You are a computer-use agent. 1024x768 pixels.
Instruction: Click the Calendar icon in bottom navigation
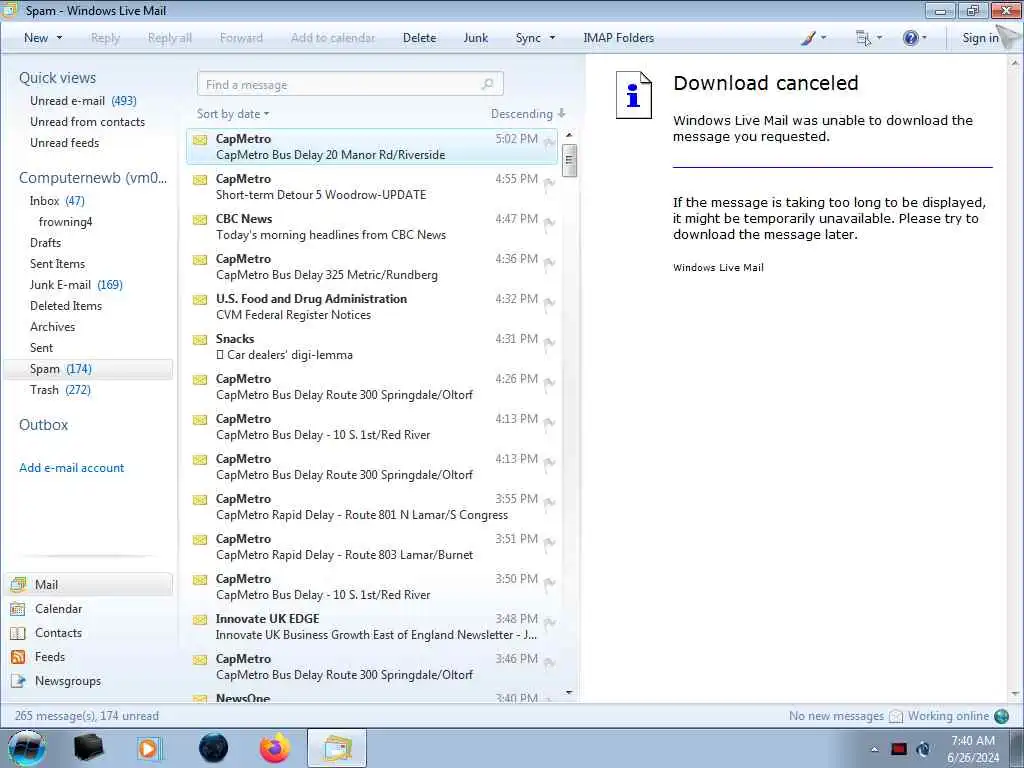pos(18,609)
